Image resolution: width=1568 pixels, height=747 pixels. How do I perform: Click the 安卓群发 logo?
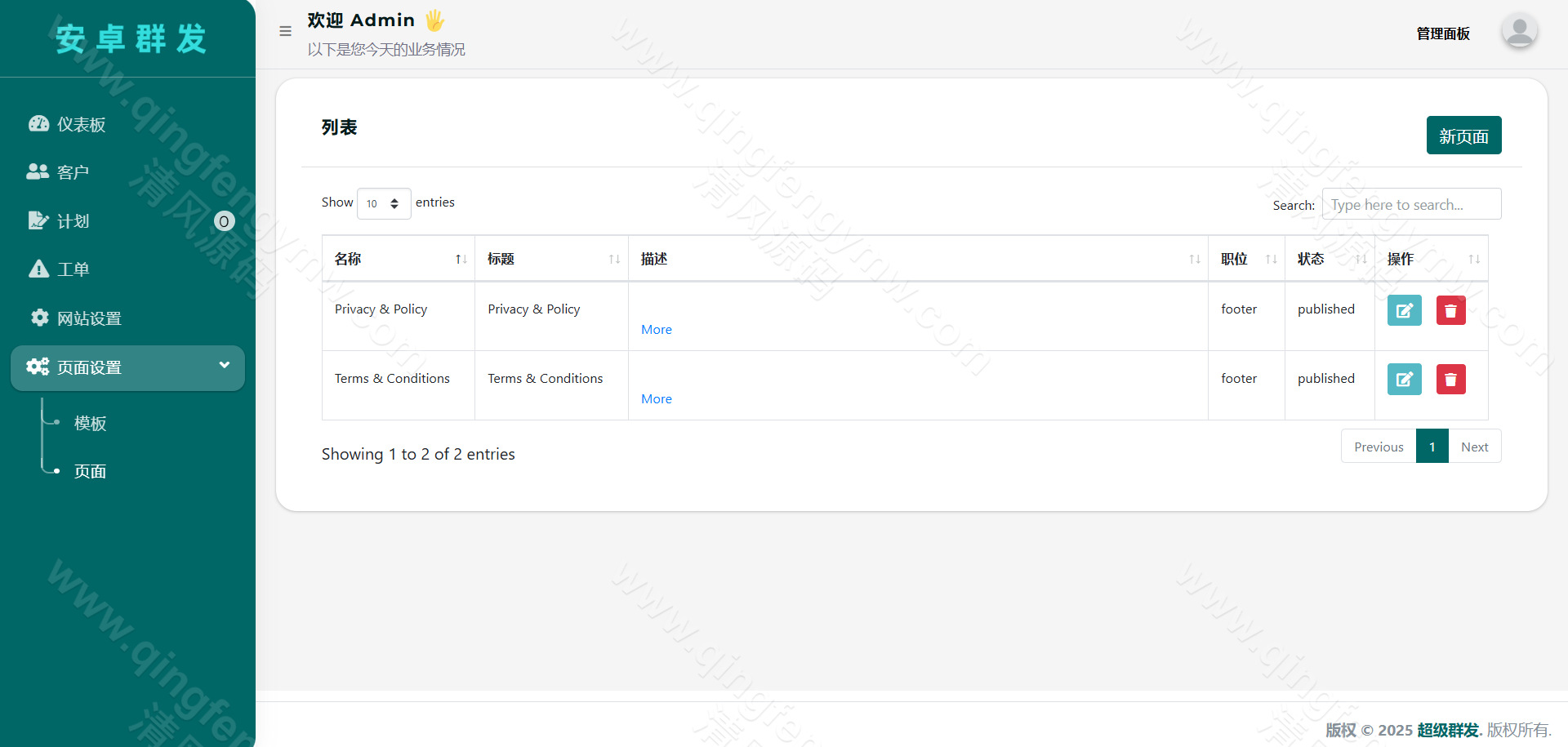pyautogui.click(x=131, y=38)
